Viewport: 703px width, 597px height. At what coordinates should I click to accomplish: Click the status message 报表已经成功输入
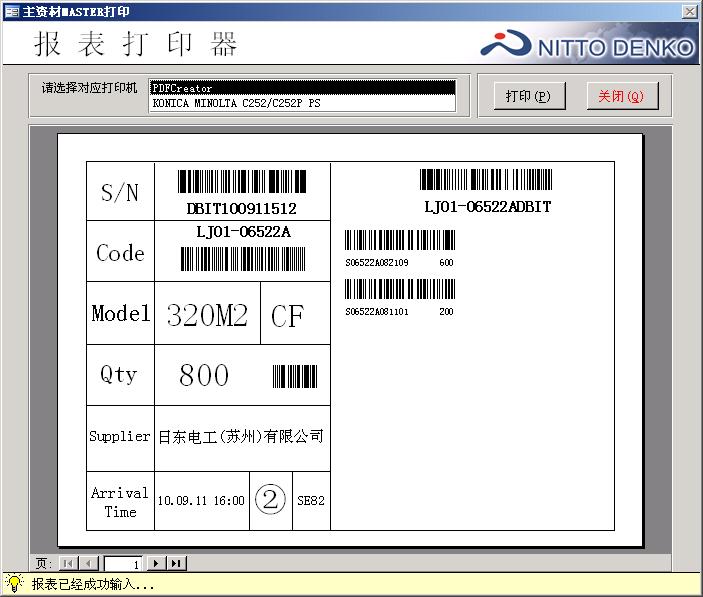[x=92, y=584]
